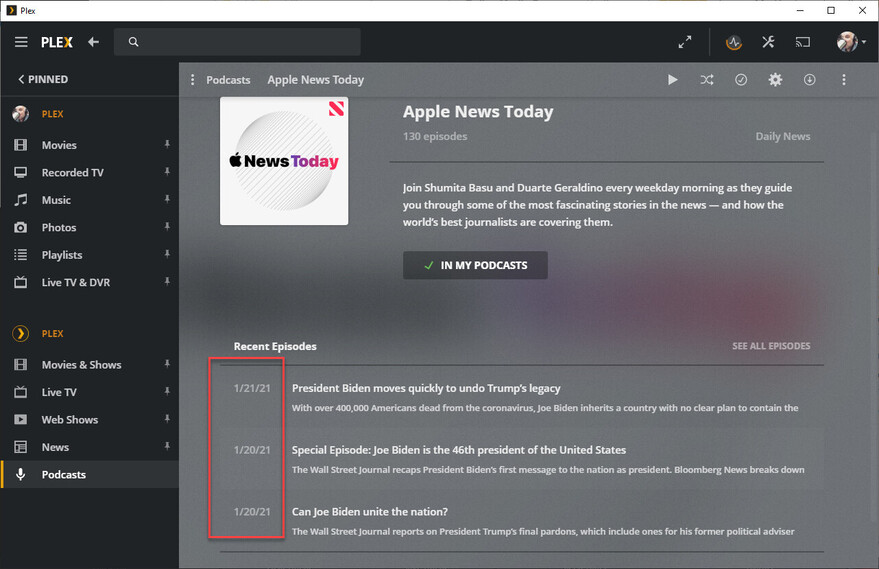
Task: Unpin the Photos library
Action: [167, 227]
